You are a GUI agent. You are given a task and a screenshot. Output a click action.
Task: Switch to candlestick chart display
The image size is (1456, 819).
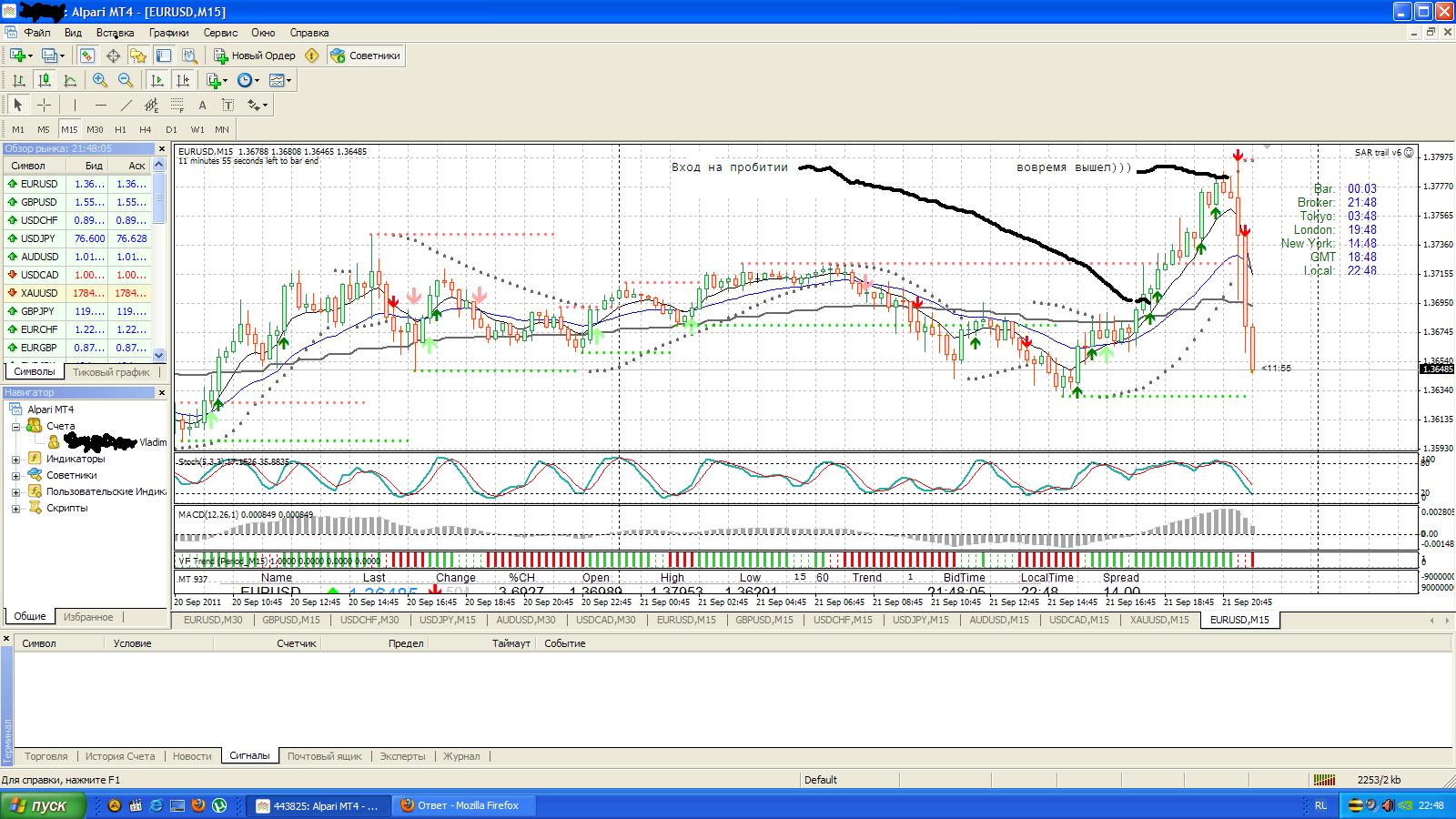pyautogui.click(x=44, y=80)
